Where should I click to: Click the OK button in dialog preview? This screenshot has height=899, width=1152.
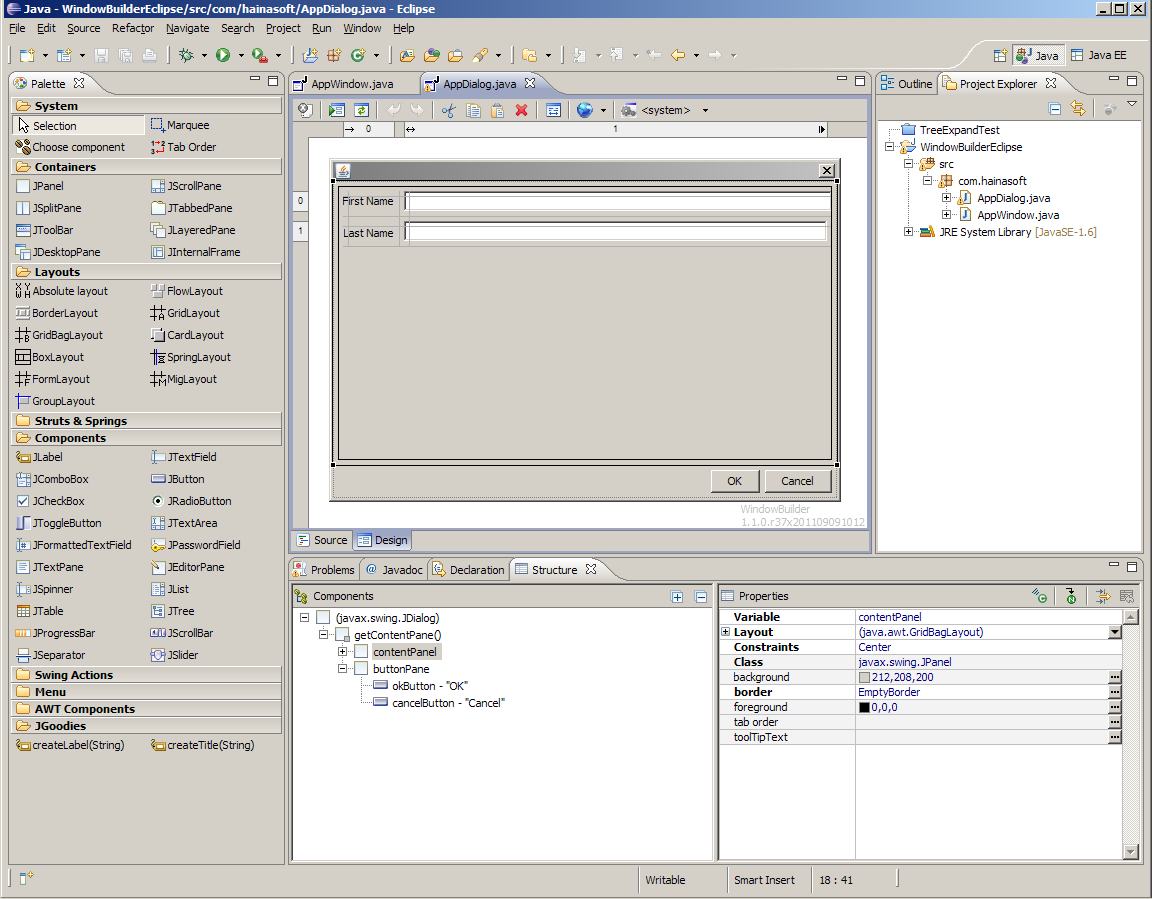[x=734, y=481]
